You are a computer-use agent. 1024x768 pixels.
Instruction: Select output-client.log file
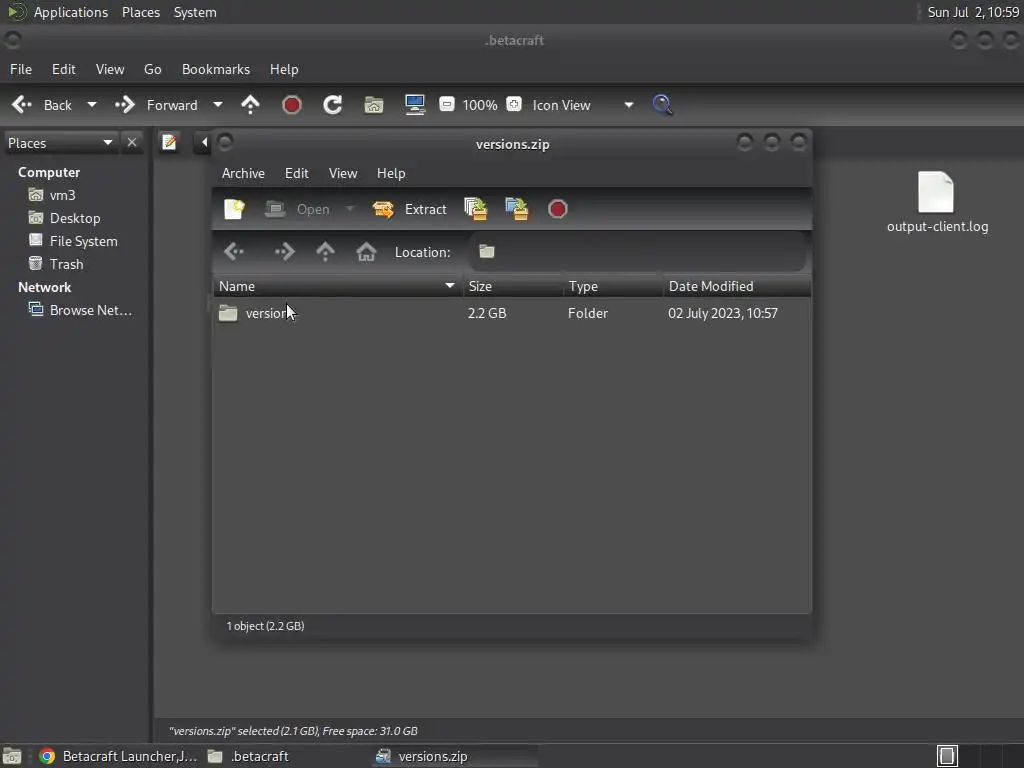(936, 202)
